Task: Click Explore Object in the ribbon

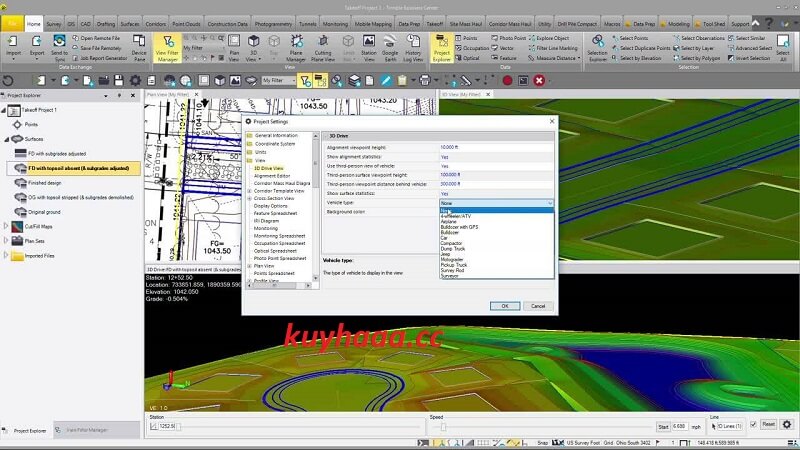Action: point(549,38)
